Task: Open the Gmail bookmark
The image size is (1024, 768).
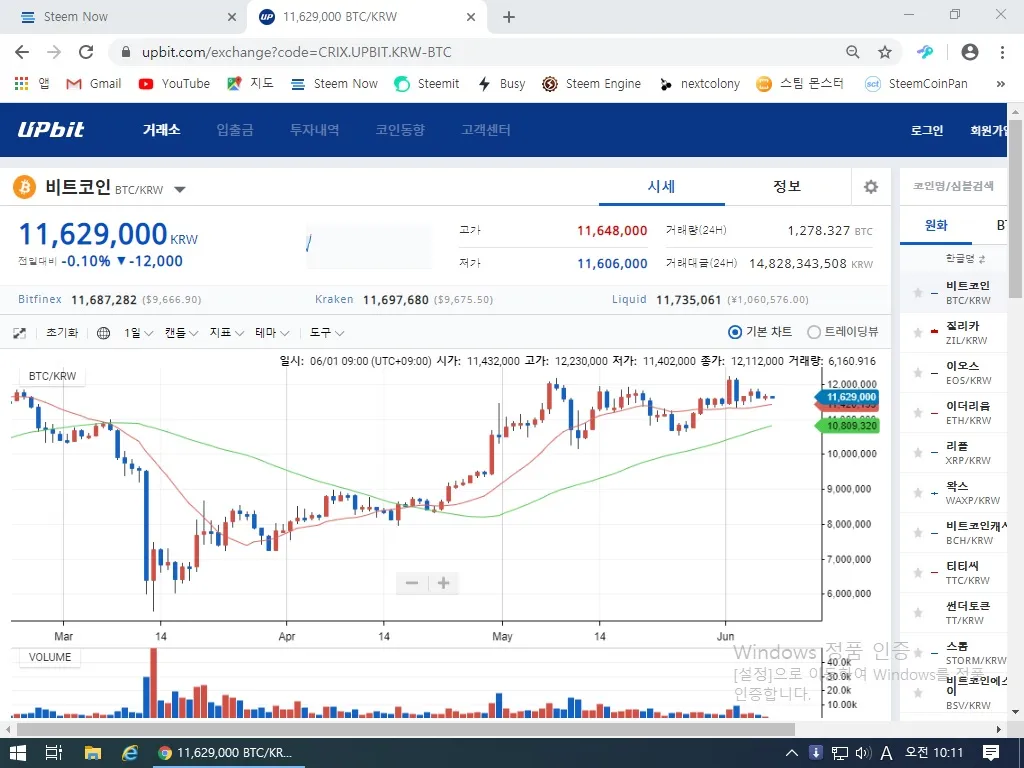Action: pyautogui.click(x=94, y=84)
